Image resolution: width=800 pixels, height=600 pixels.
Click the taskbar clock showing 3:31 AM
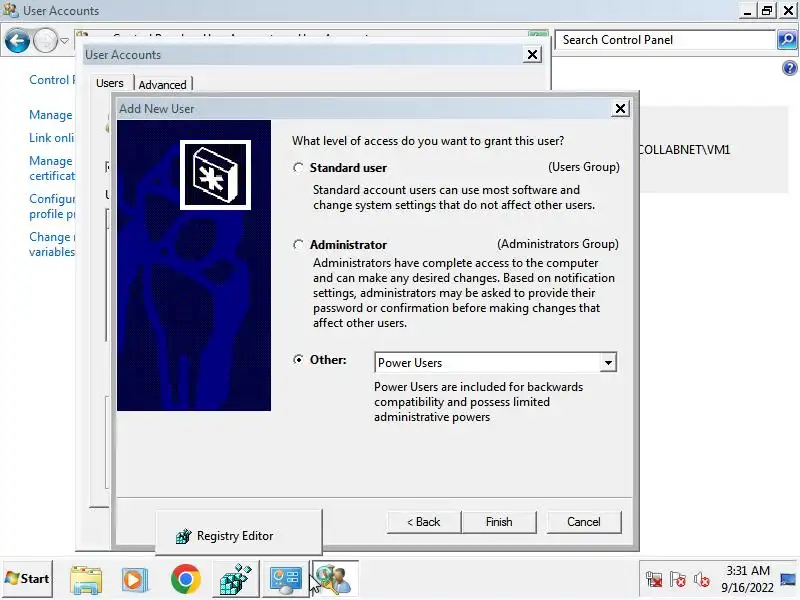(747, 579)
